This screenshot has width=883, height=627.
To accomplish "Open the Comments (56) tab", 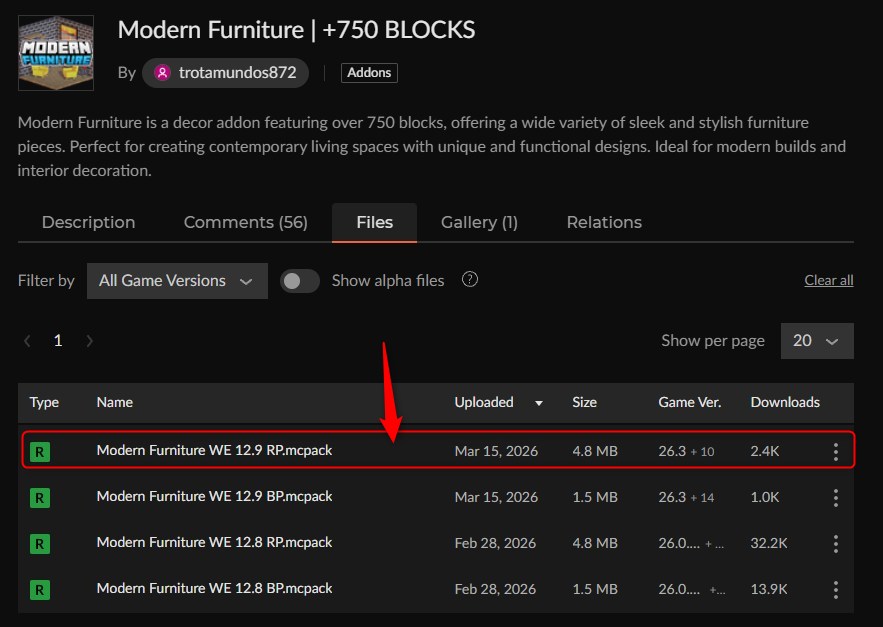I will coord(245,222).
